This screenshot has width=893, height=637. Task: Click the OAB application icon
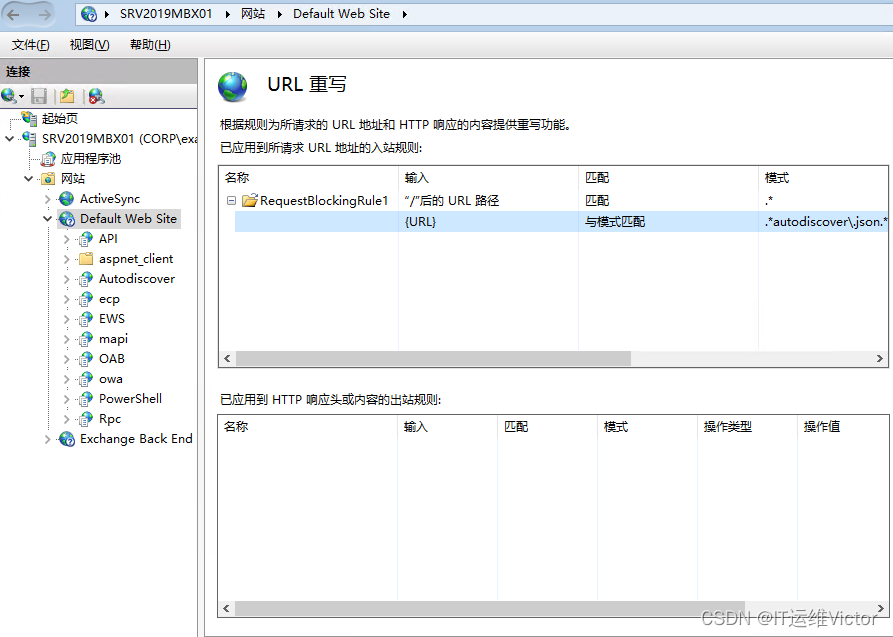pos(85,359)
